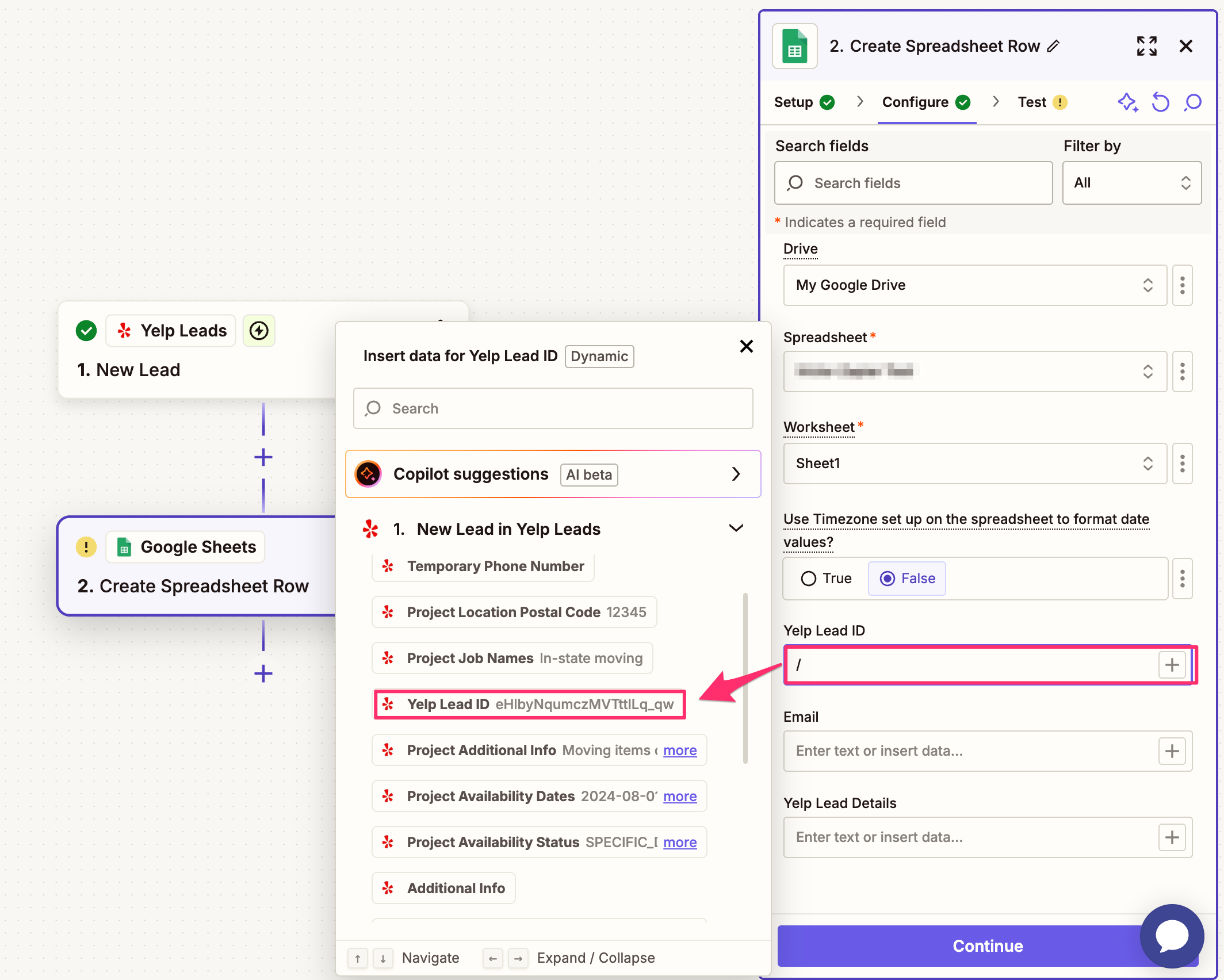Click the search icon in panel header
The width and height of the screenshot is (1224, 980).
[x=1194, y=102]
